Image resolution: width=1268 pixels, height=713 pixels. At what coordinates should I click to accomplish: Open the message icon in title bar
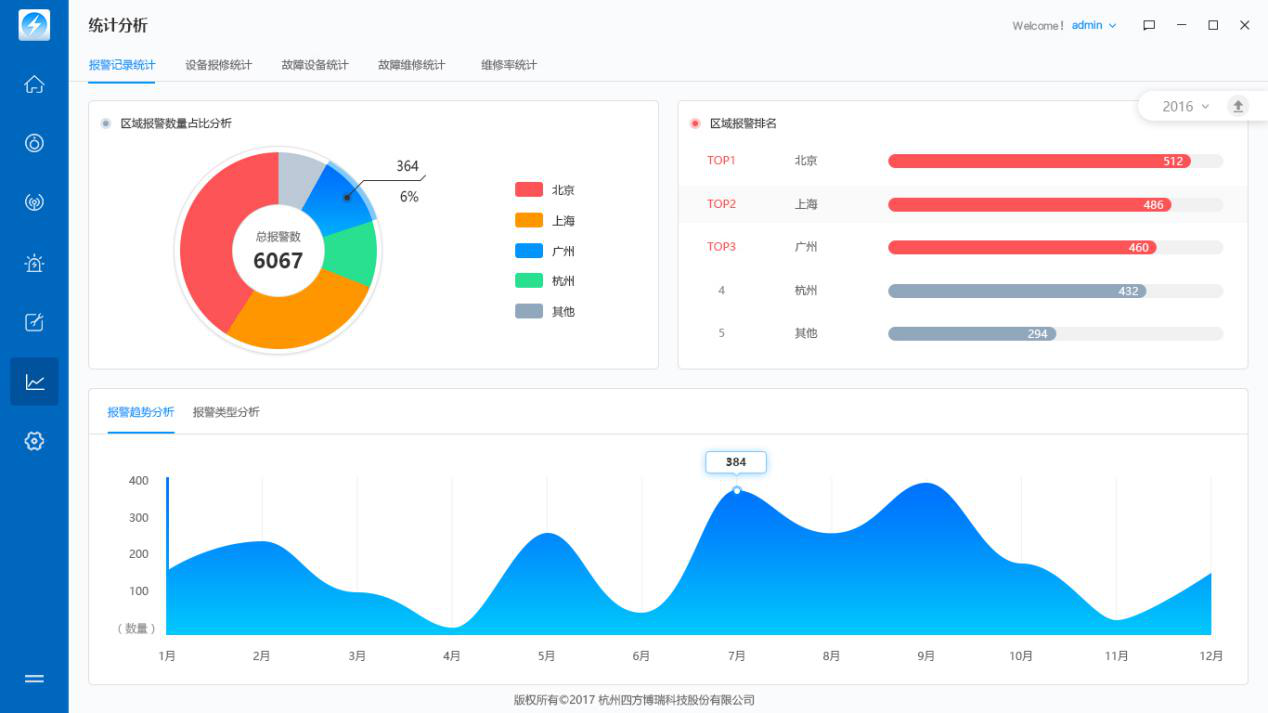pyautogui.click(x=1149, y=26)
